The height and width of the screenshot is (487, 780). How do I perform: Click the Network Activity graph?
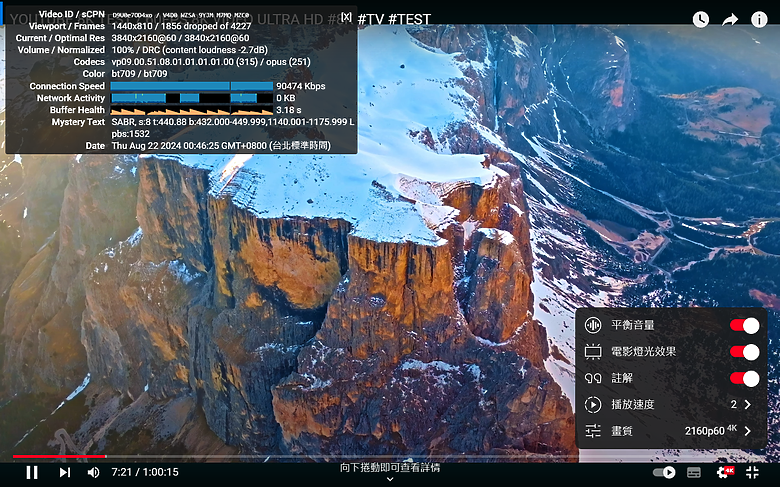pos(192,98)
